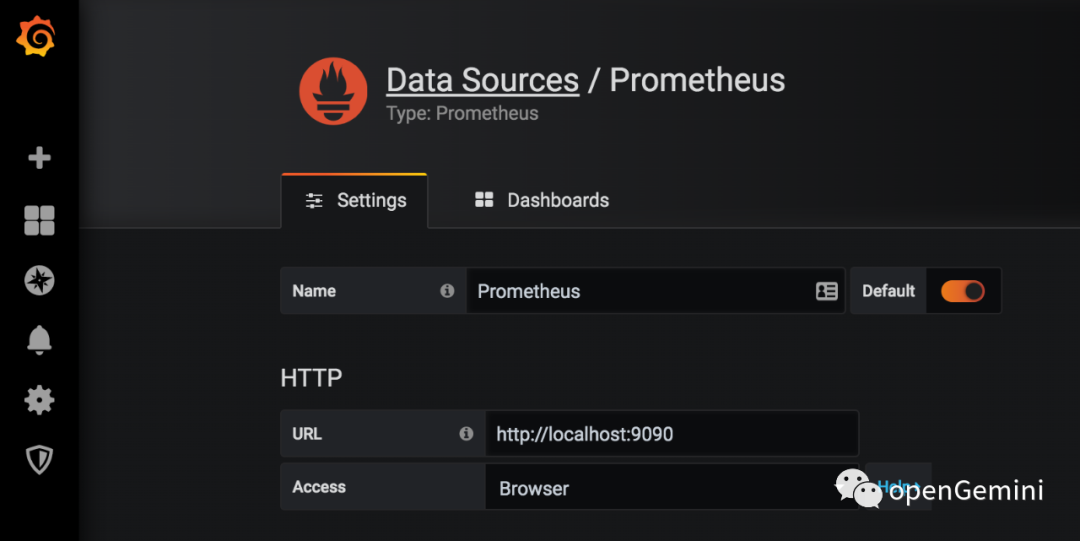Click the Name field info icon
Image resolution: width=1080 pixels, height=541 pixels.
click(447, 291)
